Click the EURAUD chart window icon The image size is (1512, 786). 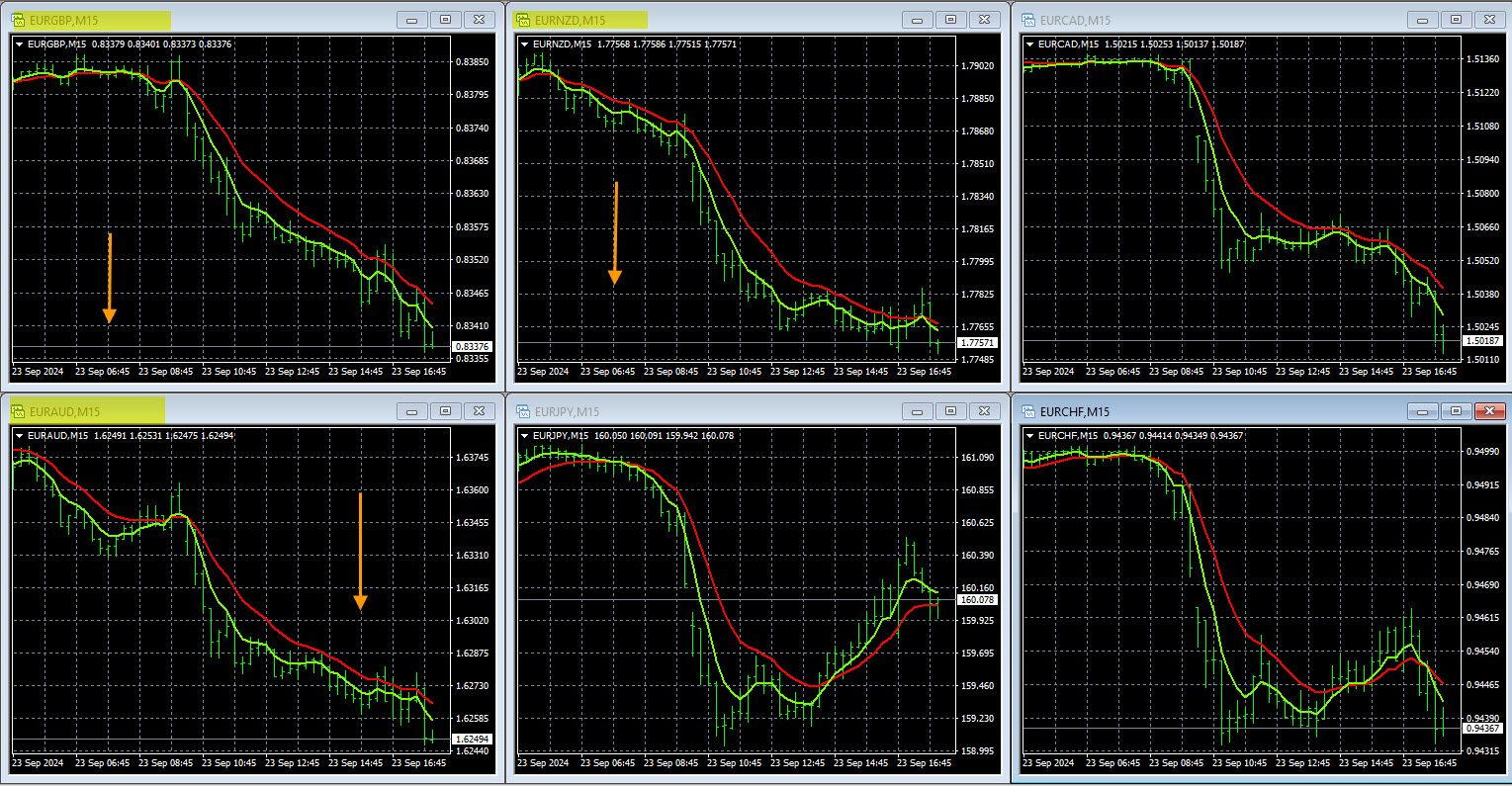click(x=18, y=411)
